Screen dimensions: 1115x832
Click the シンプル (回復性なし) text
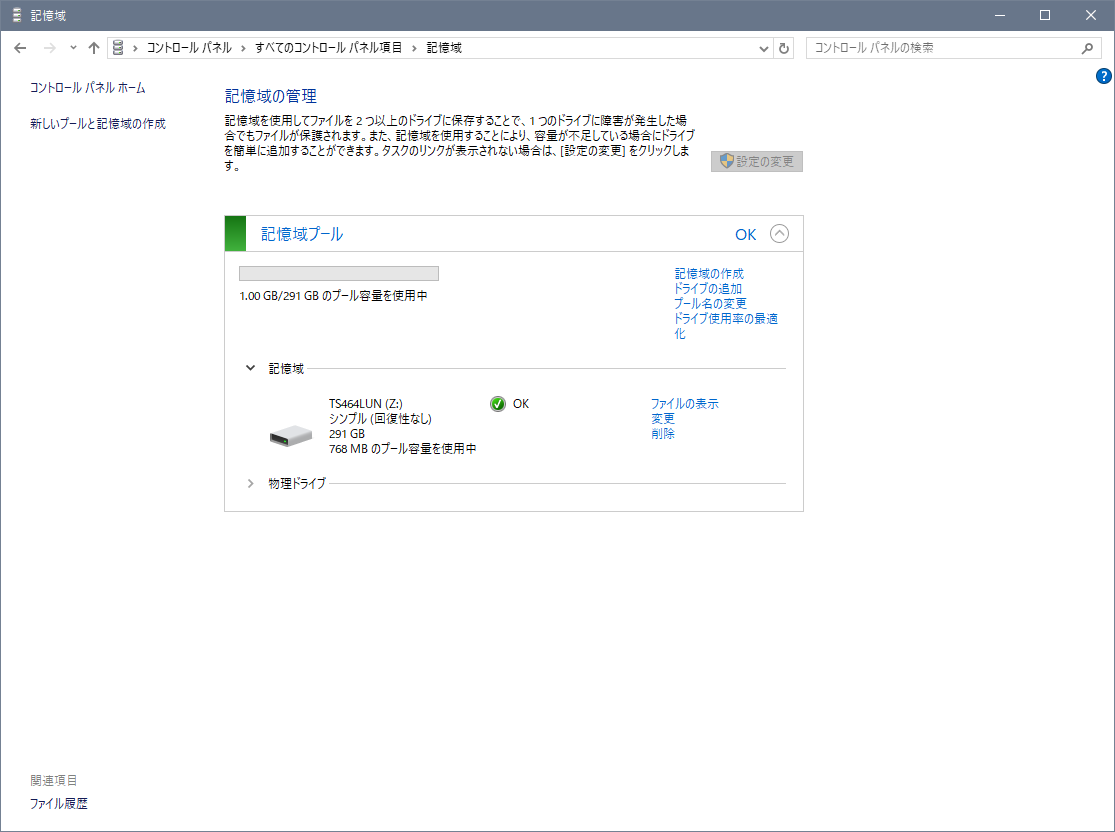(380, 418)
